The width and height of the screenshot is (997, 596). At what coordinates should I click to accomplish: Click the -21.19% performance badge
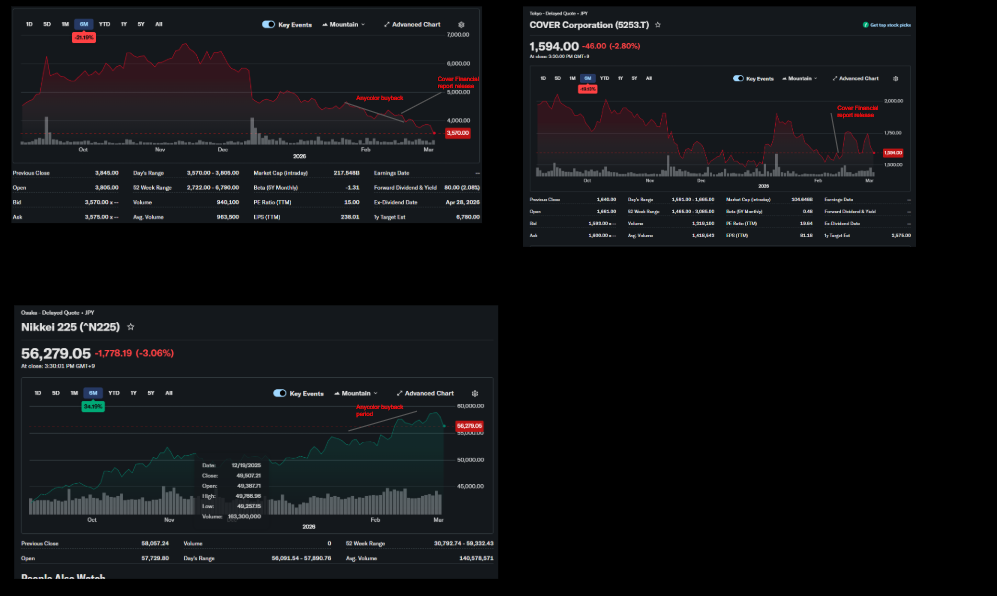tap(84, 38)
